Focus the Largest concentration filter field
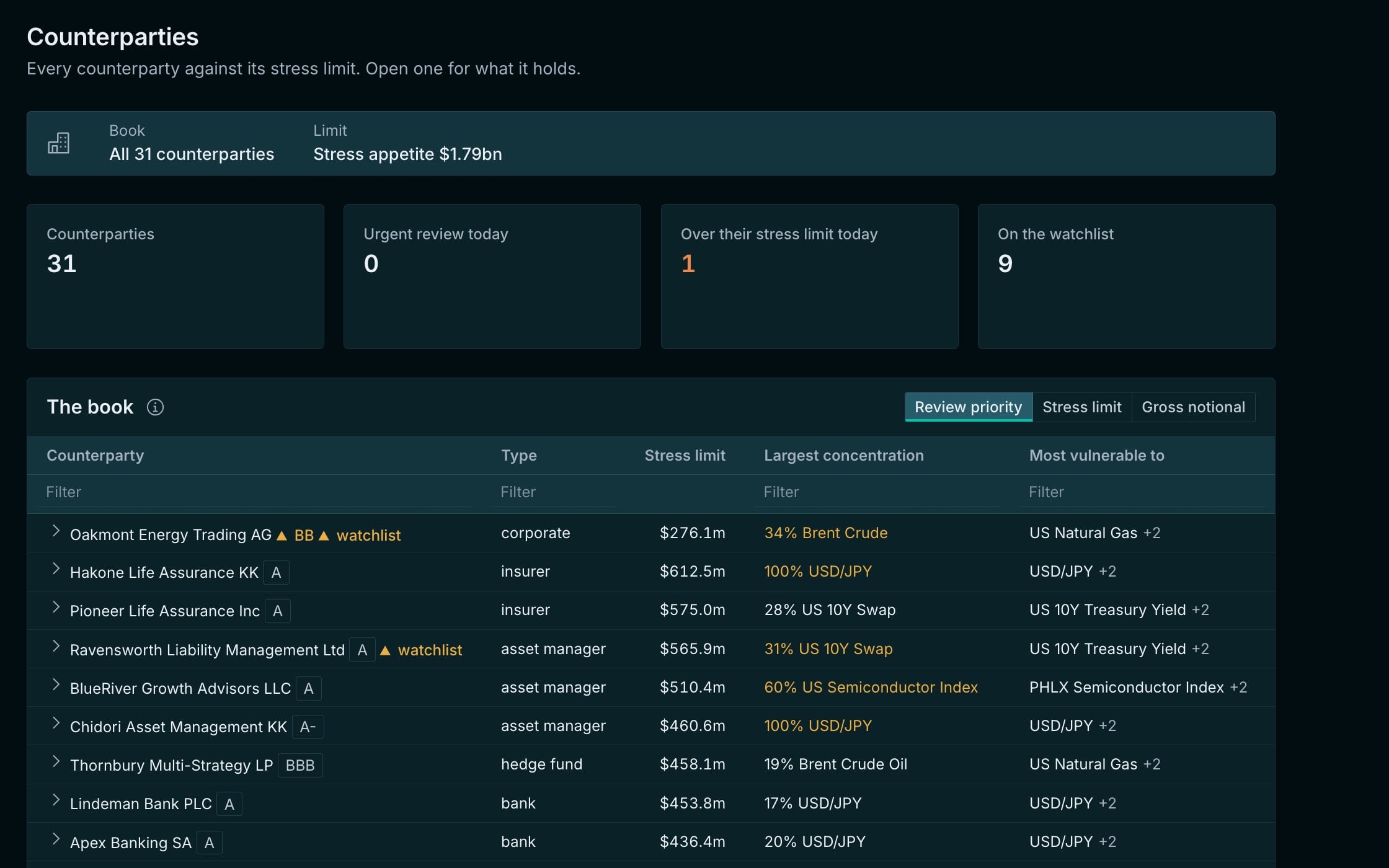The width and height of the screenshot is (1389, 868). pos(877,492)
